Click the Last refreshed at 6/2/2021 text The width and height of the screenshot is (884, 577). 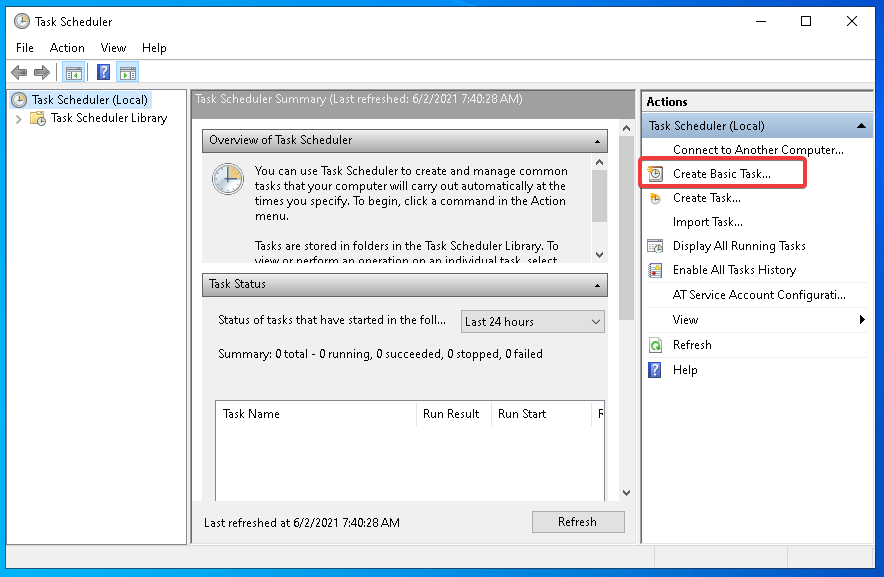[302, 523]
